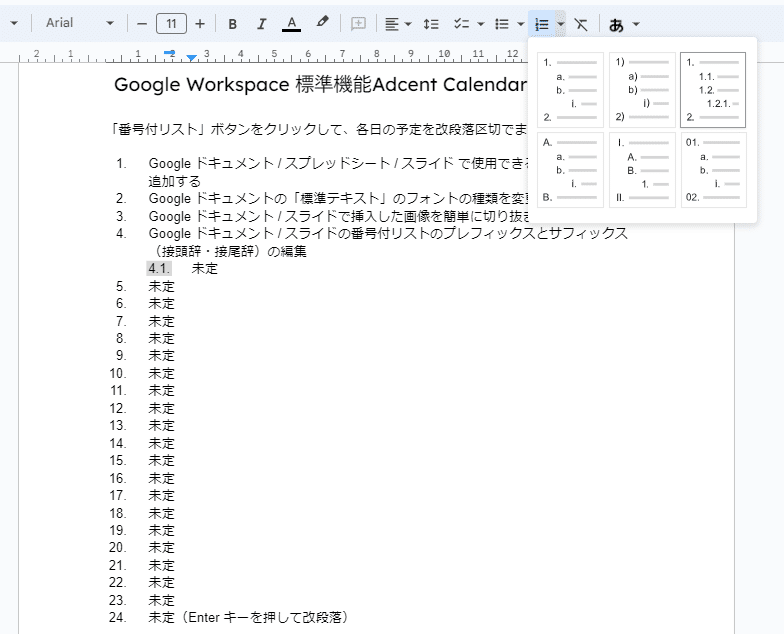Click the checklist icon
Image resolution: width=784 pixels, height=634 pixels.
click(x=461, y=24)
